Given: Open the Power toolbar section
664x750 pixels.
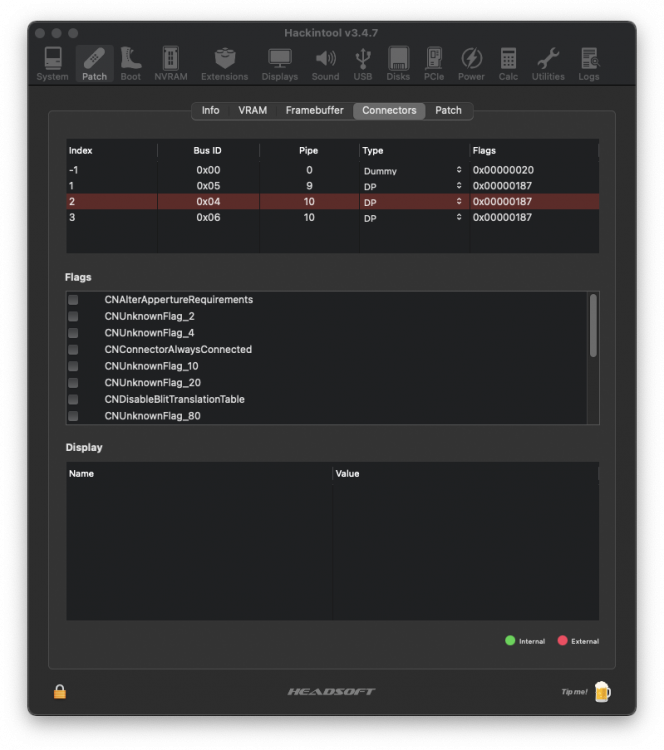Looking at the screenshot, I should [471, 64].
